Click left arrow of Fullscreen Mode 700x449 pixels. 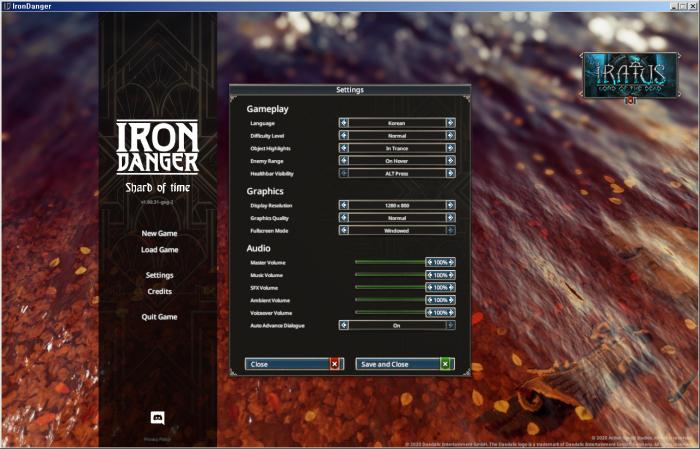[344, 230]
